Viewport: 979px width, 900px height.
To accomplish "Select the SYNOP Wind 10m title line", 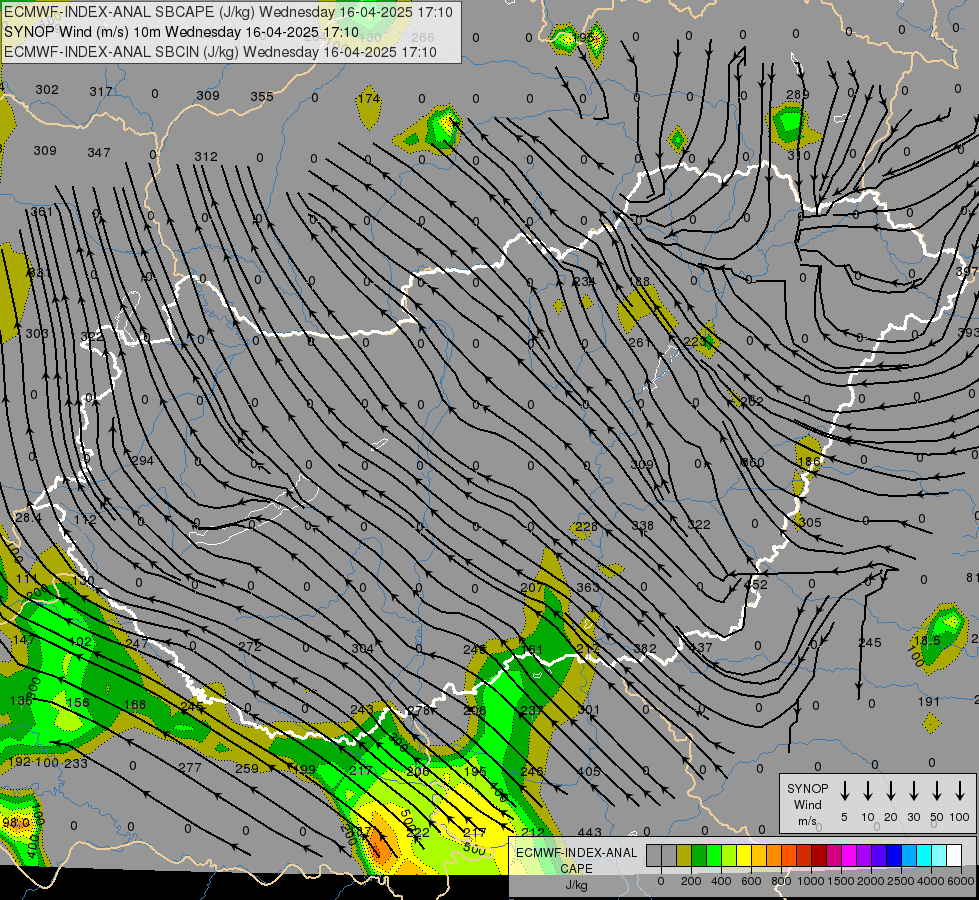I will point(181,32).
